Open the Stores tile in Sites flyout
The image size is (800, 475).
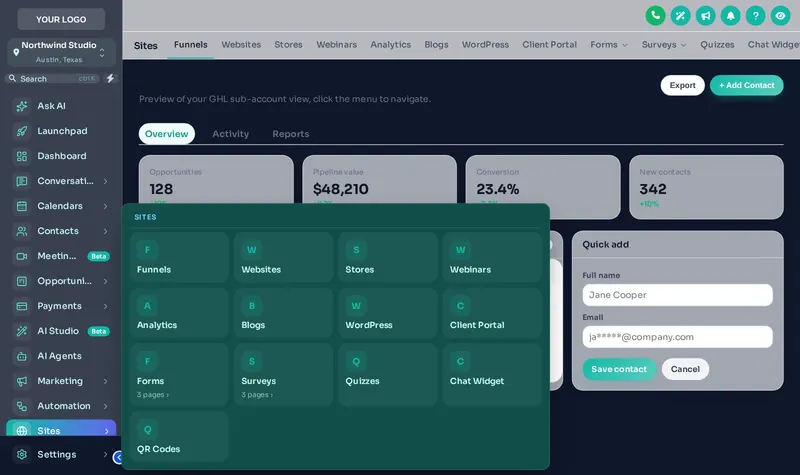(388, 257)
